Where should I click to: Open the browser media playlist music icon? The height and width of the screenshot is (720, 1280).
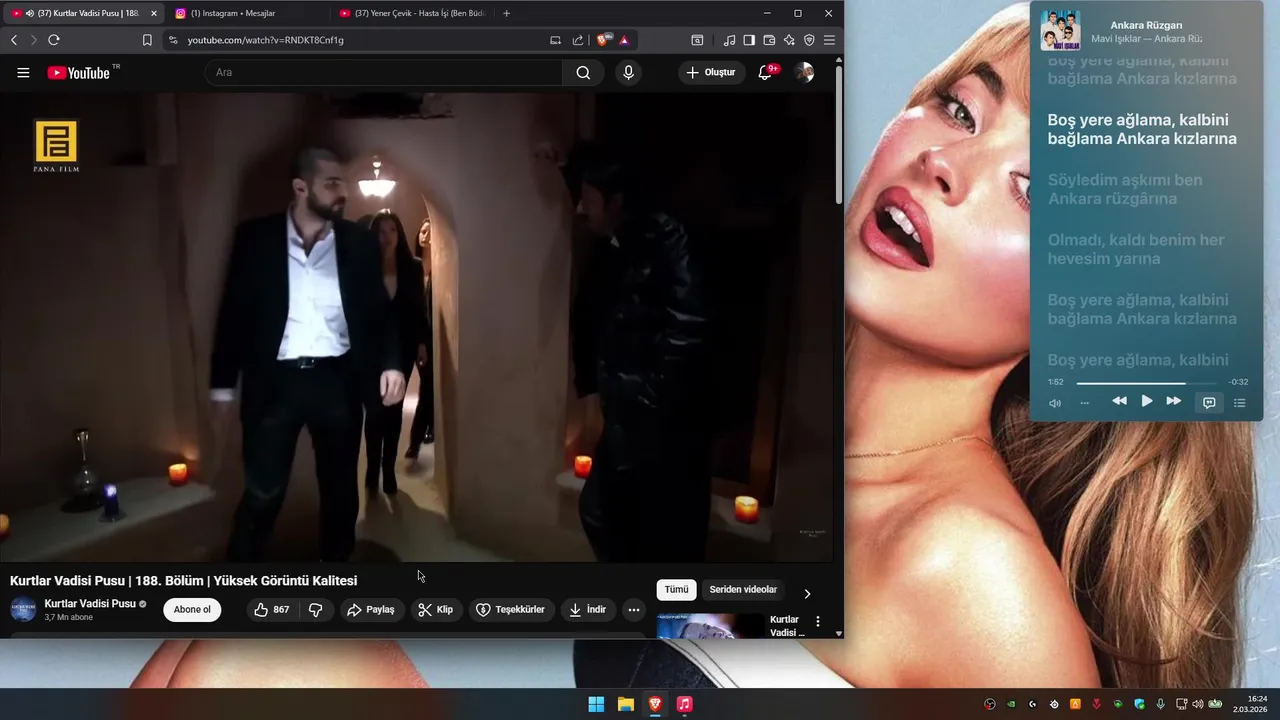click(729, 40)
